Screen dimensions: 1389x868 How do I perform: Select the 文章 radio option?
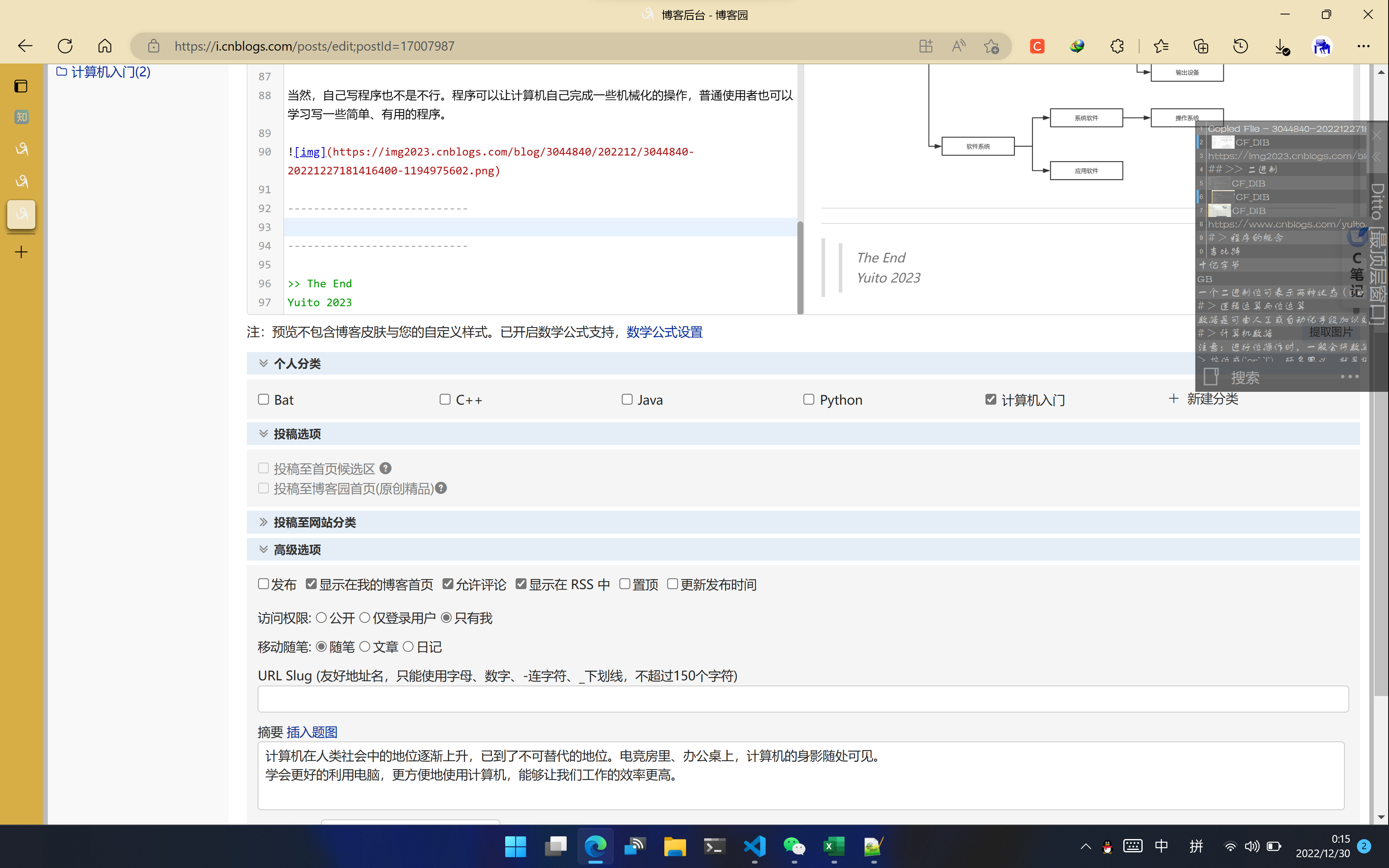(365, 647)
